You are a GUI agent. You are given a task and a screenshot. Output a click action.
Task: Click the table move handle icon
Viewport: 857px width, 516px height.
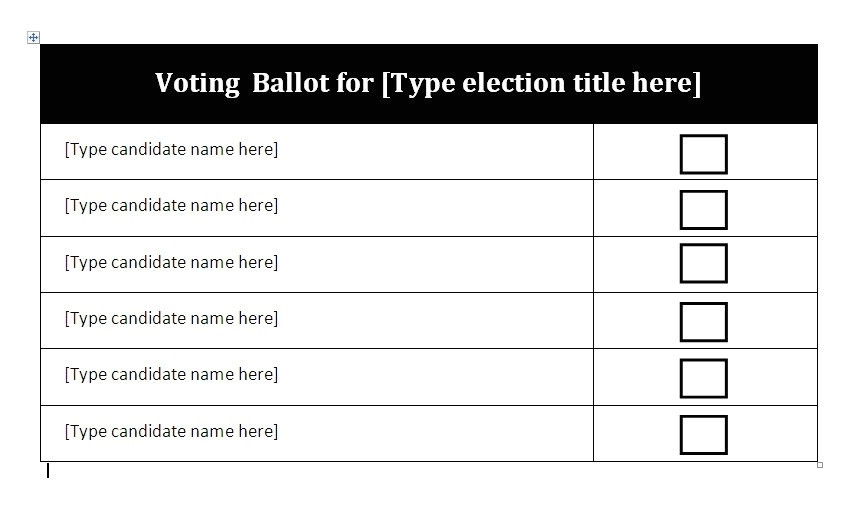pyautogui.click(x=33, y=37)
